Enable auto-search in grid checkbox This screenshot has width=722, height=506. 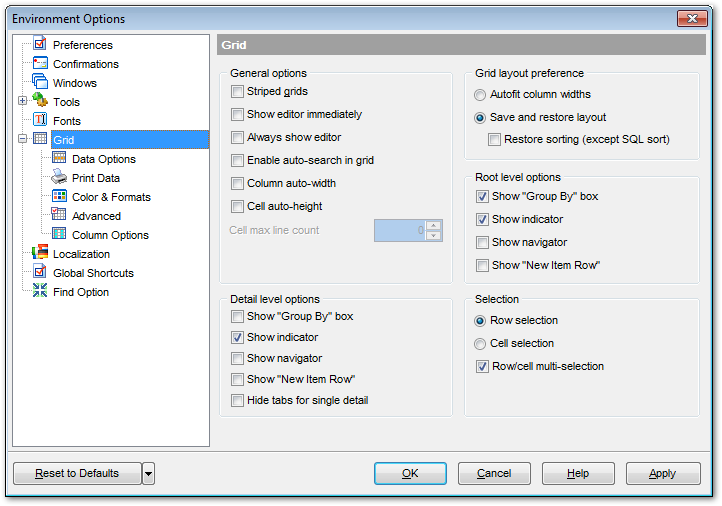point(237,161)
